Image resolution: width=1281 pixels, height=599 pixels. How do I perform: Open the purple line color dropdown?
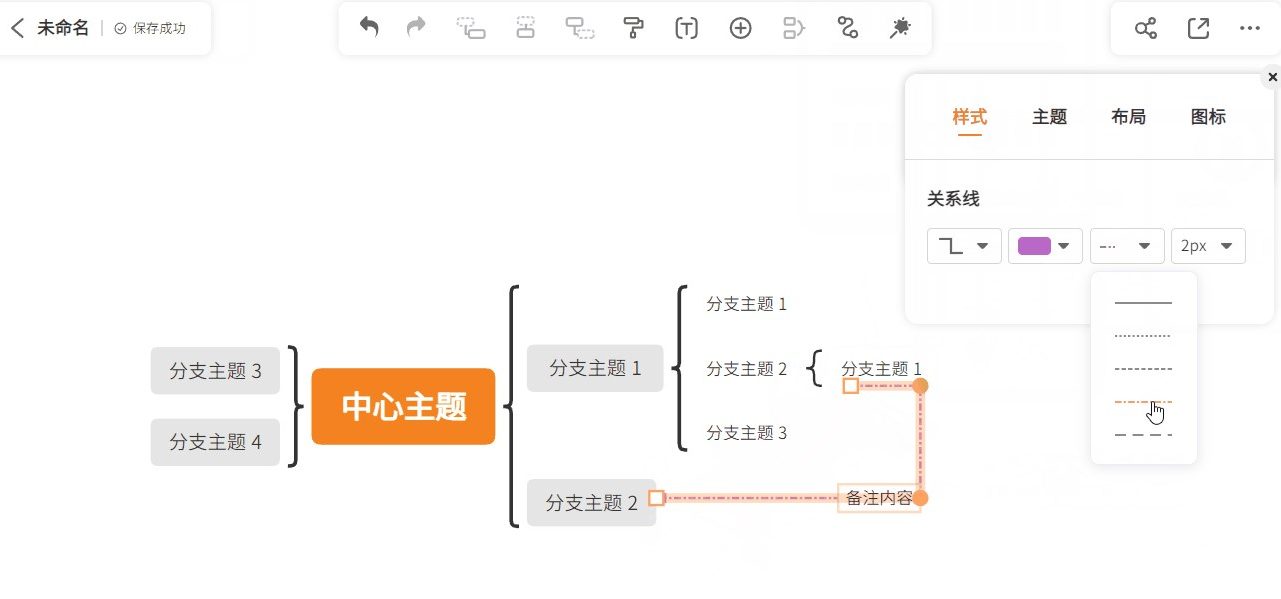click(x=1045, y=246)
